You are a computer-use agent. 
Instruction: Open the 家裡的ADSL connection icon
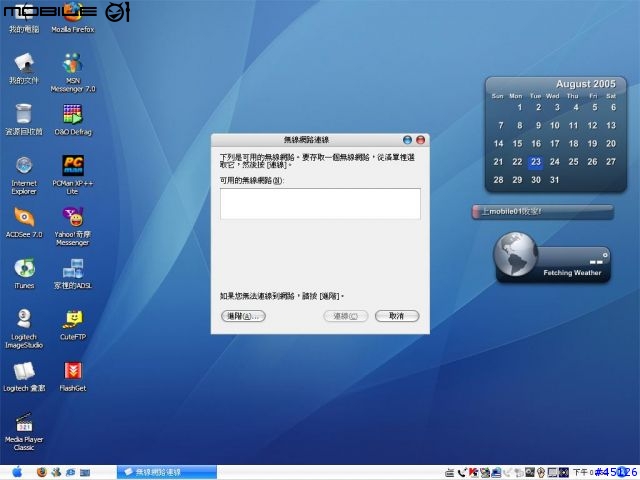coord(73,273)
